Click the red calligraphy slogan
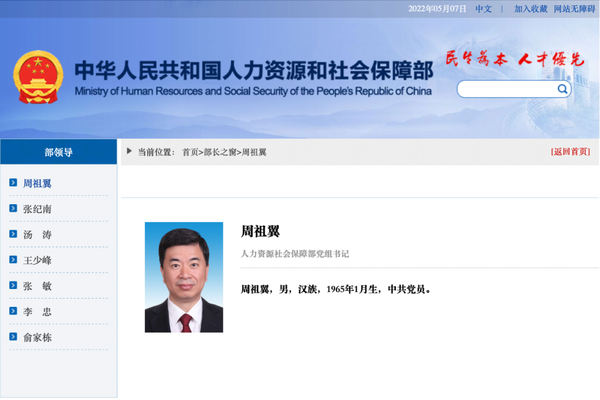 515,59
